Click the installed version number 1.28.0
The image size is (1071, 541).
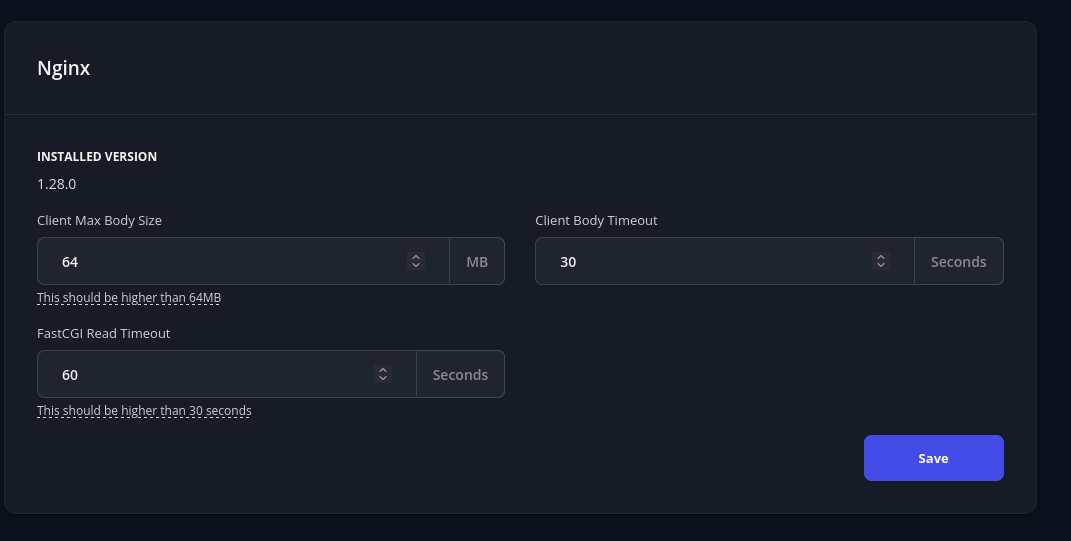coord(57,184)
